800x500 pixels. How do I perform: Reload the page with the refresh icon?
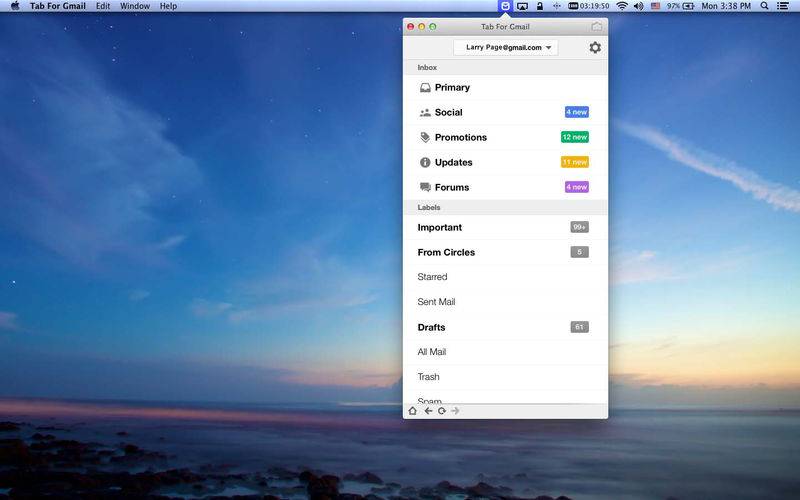tap(442, 411)
